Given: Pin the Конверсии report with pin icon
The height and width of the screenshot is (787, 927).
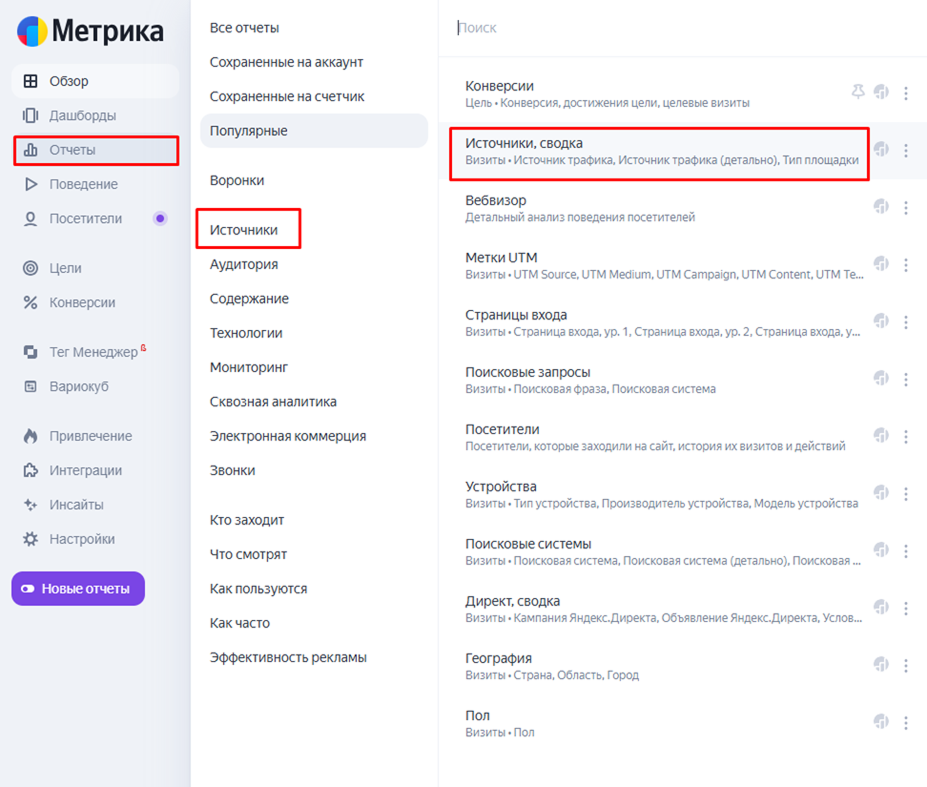Looking at the screenshot, I should coord(857,92).
